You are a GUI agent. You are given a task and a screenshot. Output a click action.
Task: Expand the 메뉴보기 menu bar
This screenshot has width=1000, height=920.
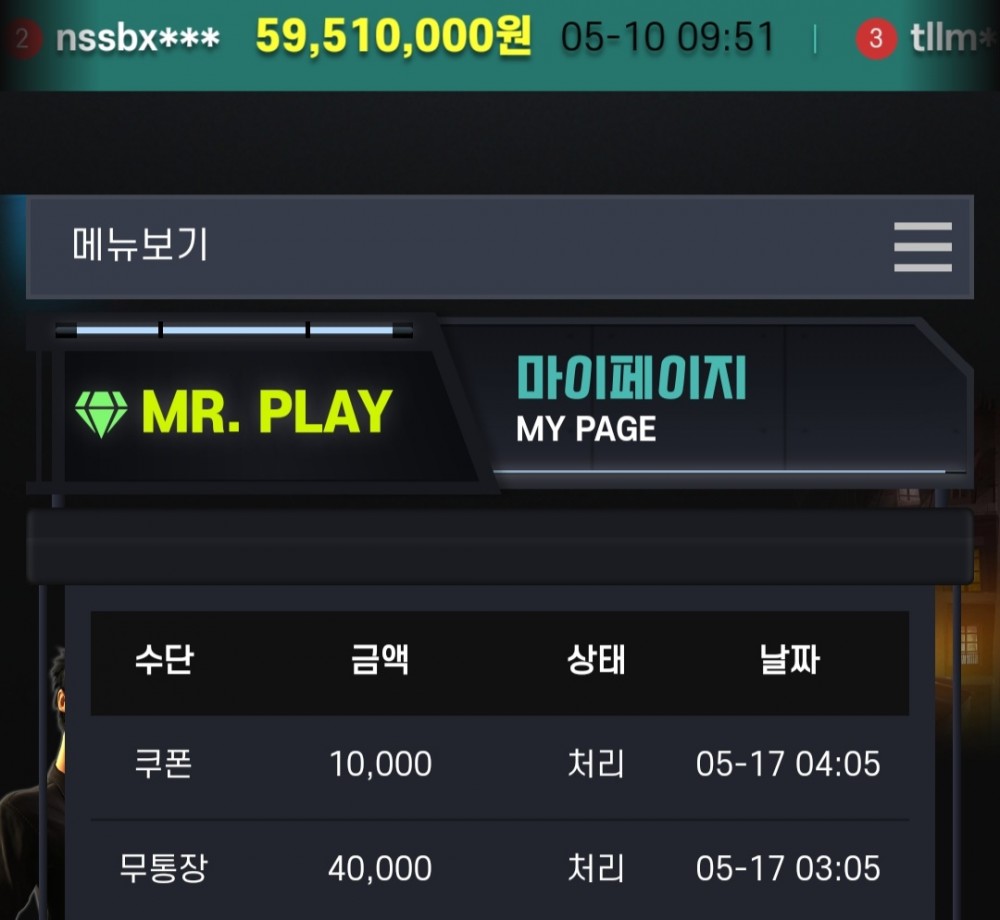click(499, 247)
